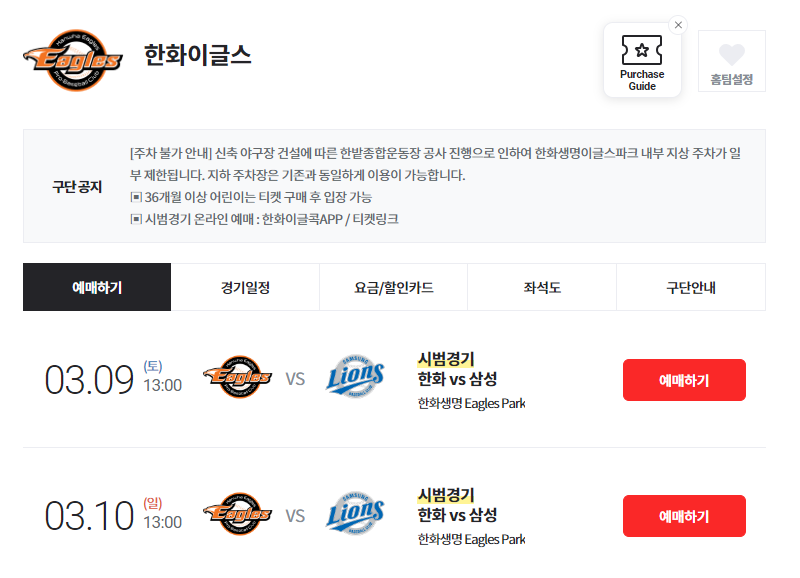Open the 요금/할인카드 tab
The width and height of the screenshot is (800, 578).
[392, 288]
